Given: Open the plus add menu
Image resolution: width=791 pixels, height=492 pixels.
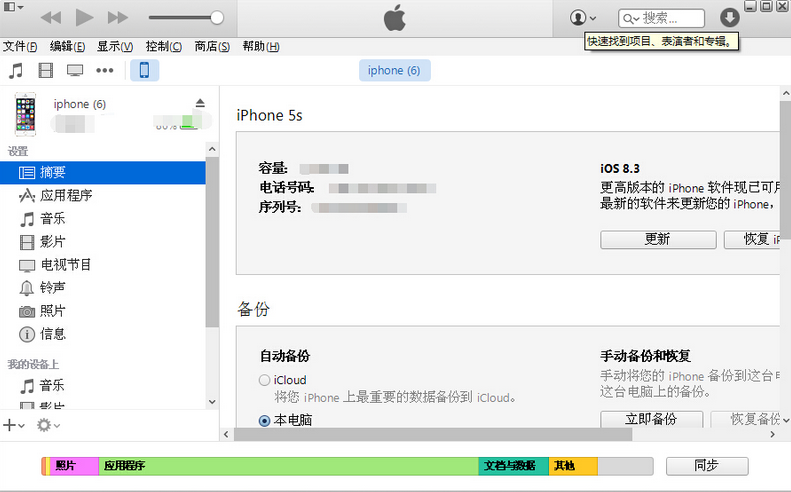Looking at the screenshot, I should (x=14, y=425).
